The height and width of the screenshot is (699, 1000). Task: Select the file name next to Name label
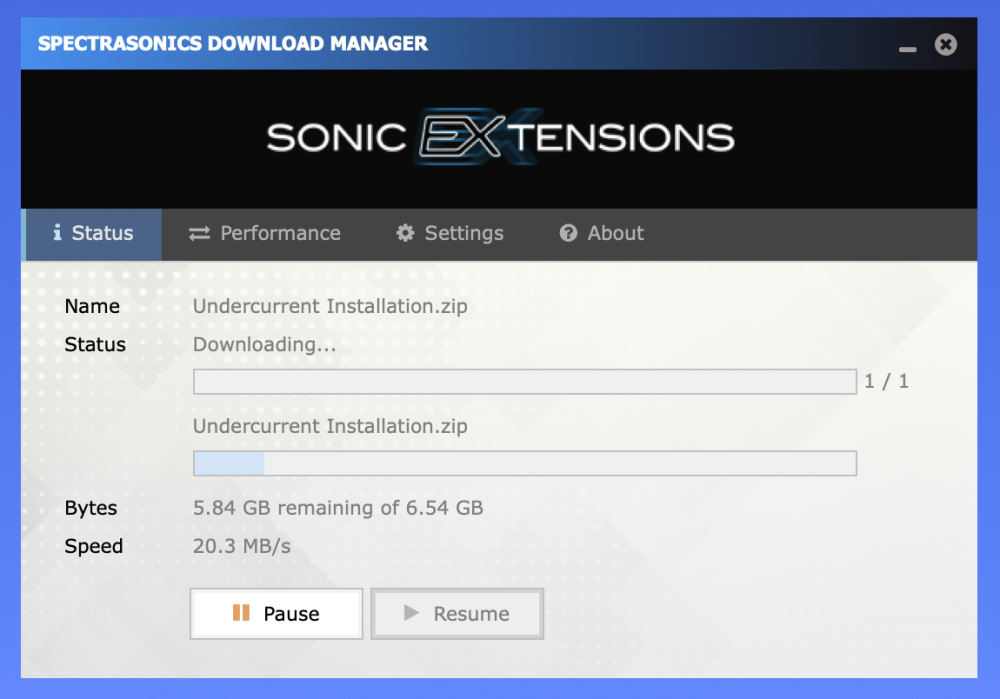point(330,306)
